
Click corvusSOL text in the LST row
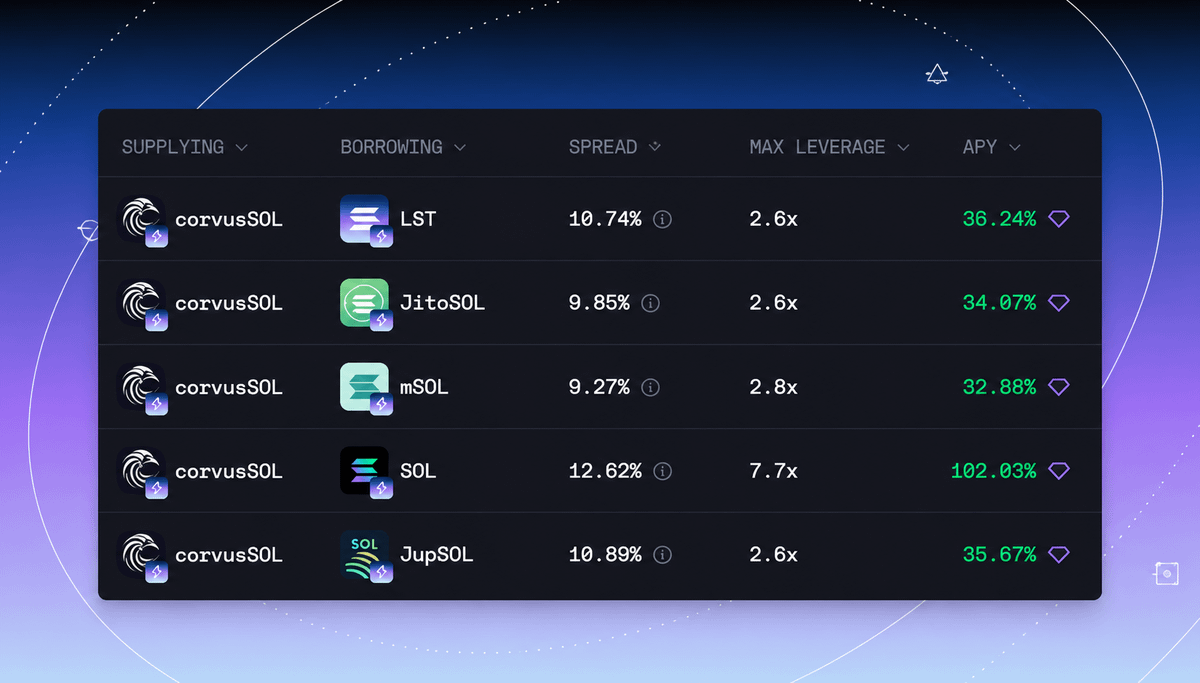[x=229, y=219]
